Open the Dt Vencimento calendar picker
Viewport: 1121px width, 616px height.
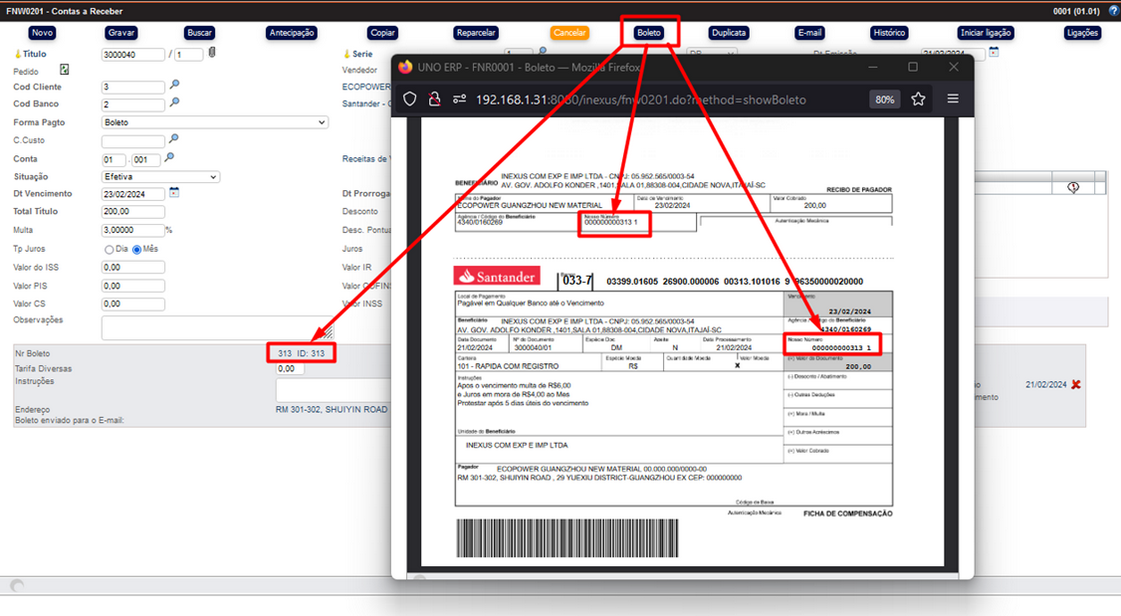click(174, 193)
